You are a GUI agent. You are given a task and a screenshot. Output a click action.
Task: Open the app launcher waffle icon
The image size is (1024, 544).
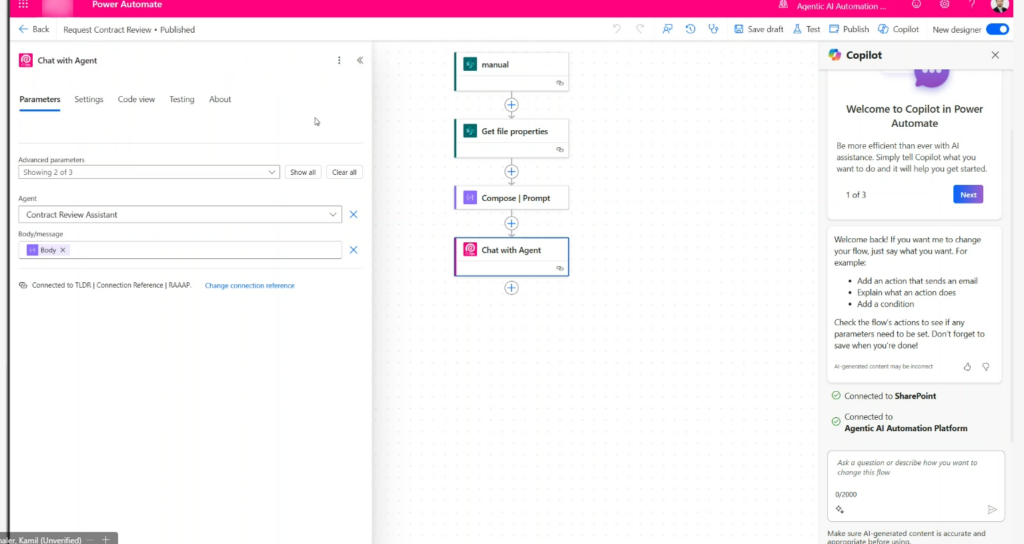click(x=24, y=5)
